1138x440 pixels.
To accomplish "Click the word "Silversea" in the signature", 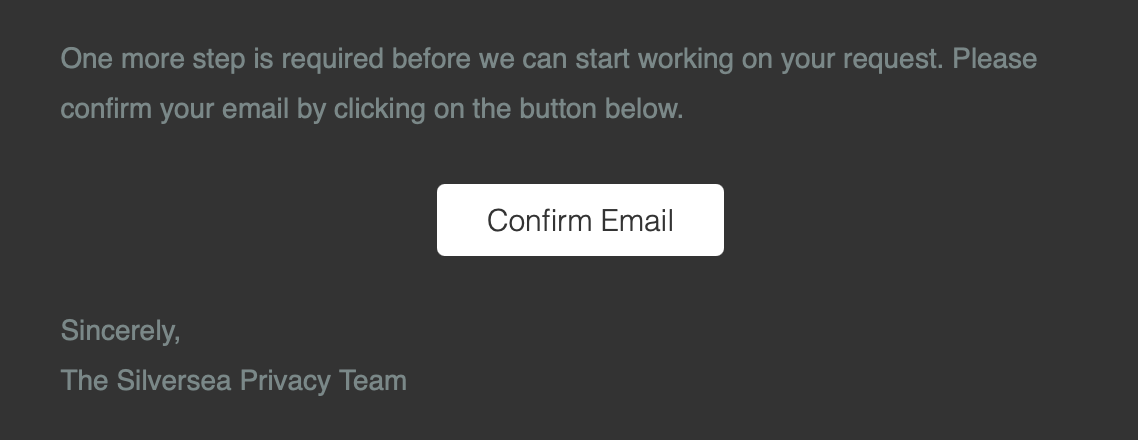I will [174, 380].
